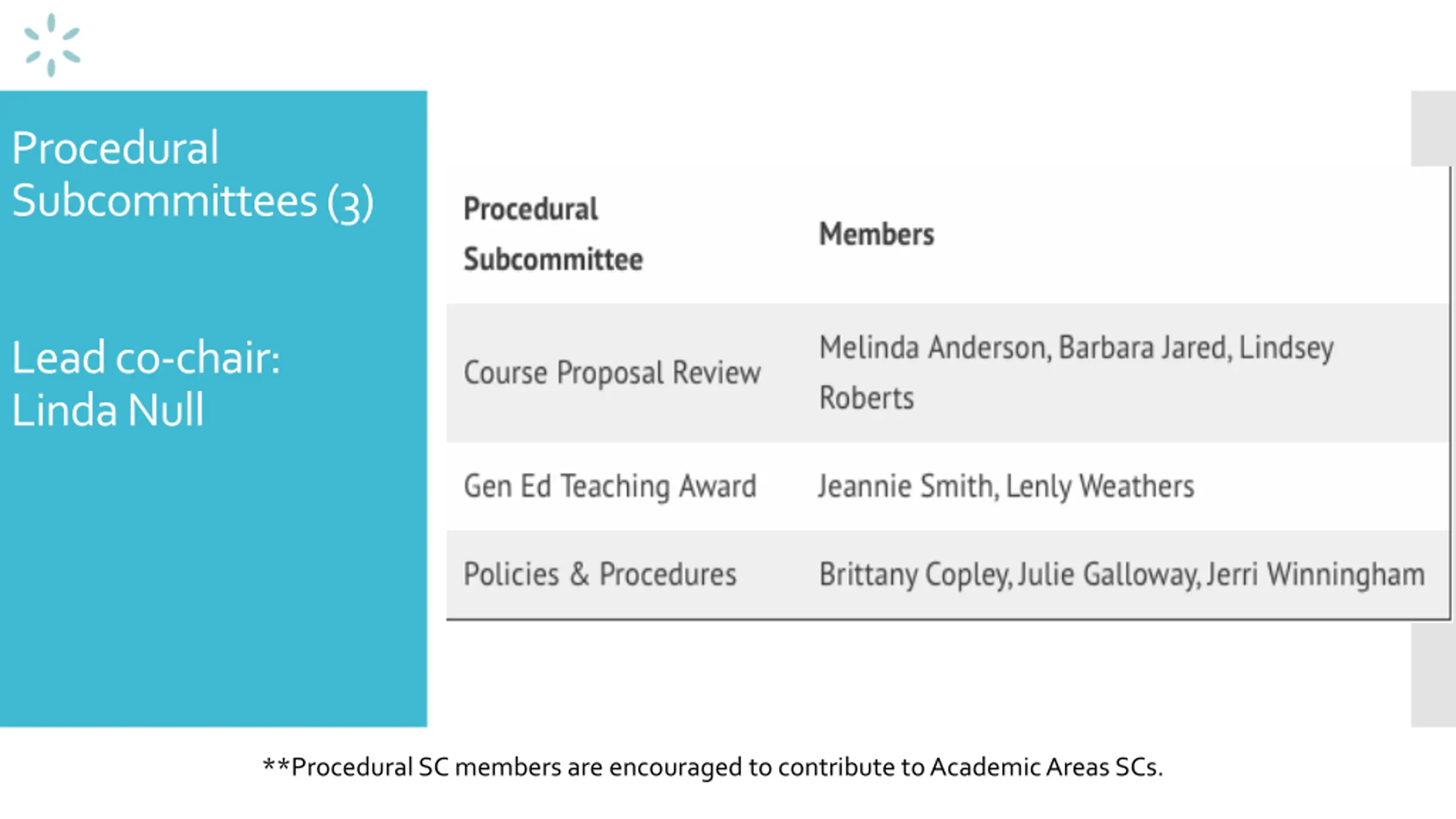
Task: Click the 'Jeannie Smith, Lenly Weathers' cell
Action: pos(1006,487)
